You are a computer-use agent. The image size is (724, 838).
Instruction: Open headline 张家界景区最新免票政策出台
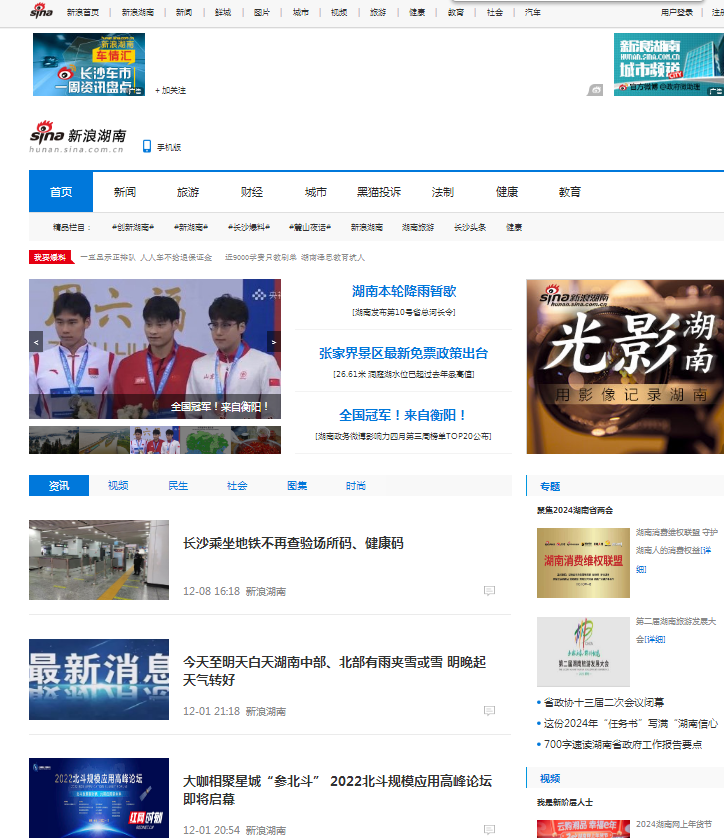[x=403, y=353]
